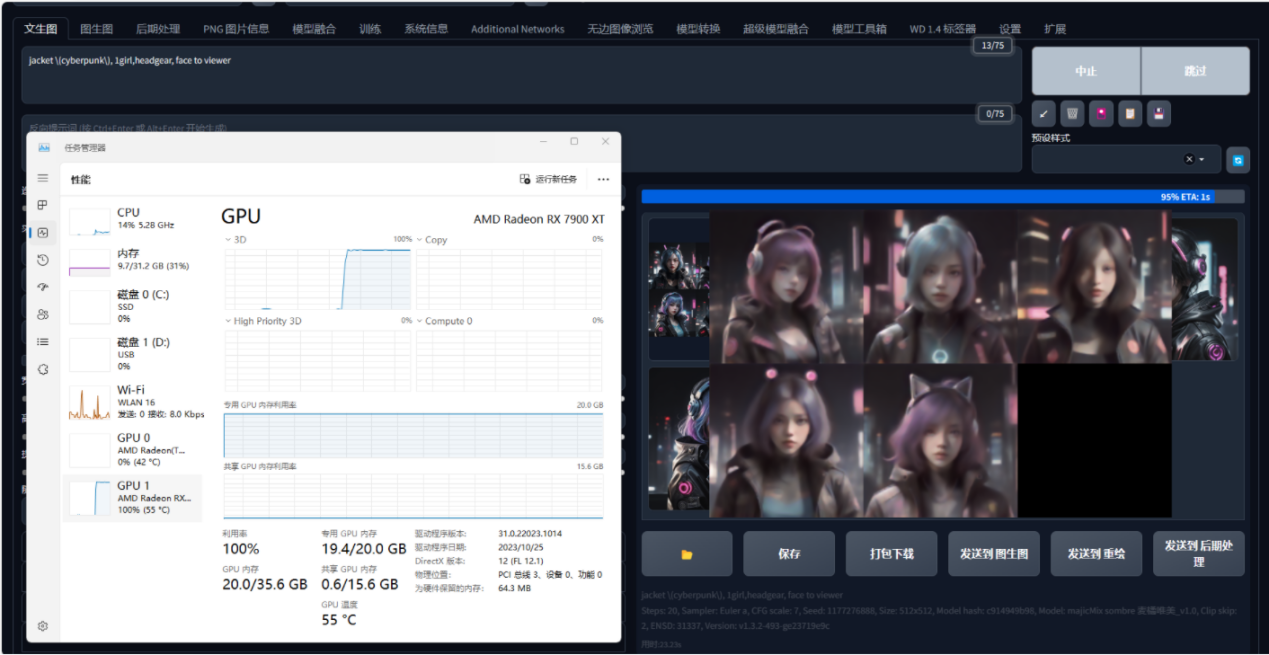Click the pink extra networks card icon
The height and width of the screenshot is (655, 1269).
coord(1101,114)
